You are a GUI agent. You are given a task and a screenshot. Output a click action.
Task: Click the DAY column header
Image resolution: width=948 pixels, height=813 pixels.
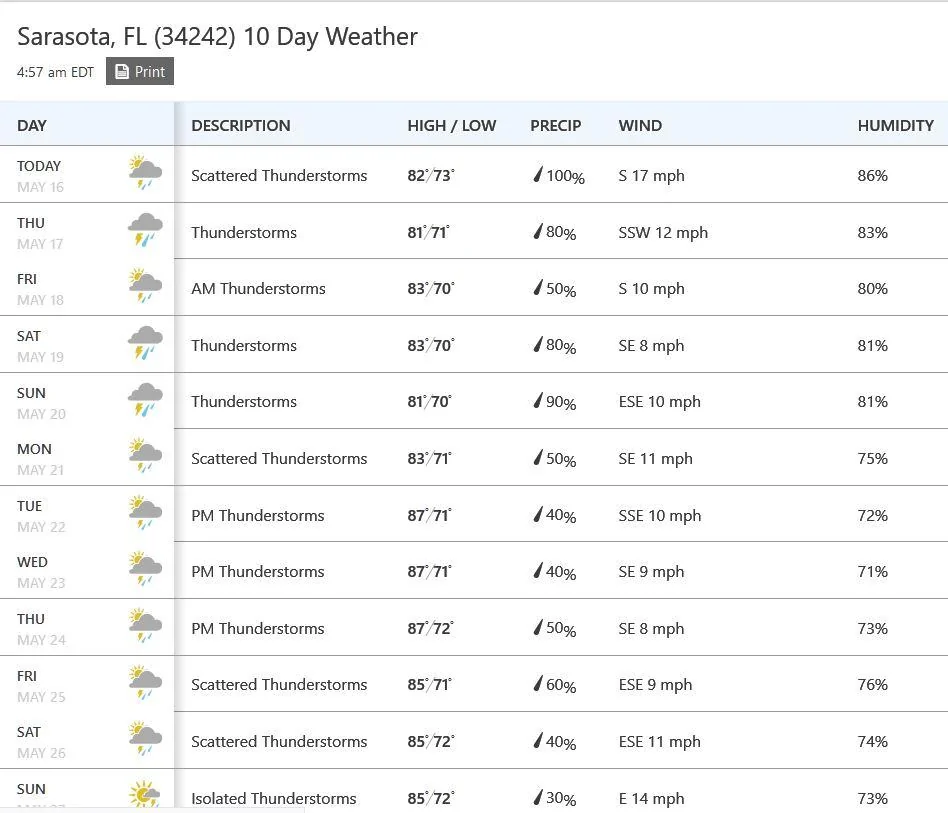click(x=32, y=126)
